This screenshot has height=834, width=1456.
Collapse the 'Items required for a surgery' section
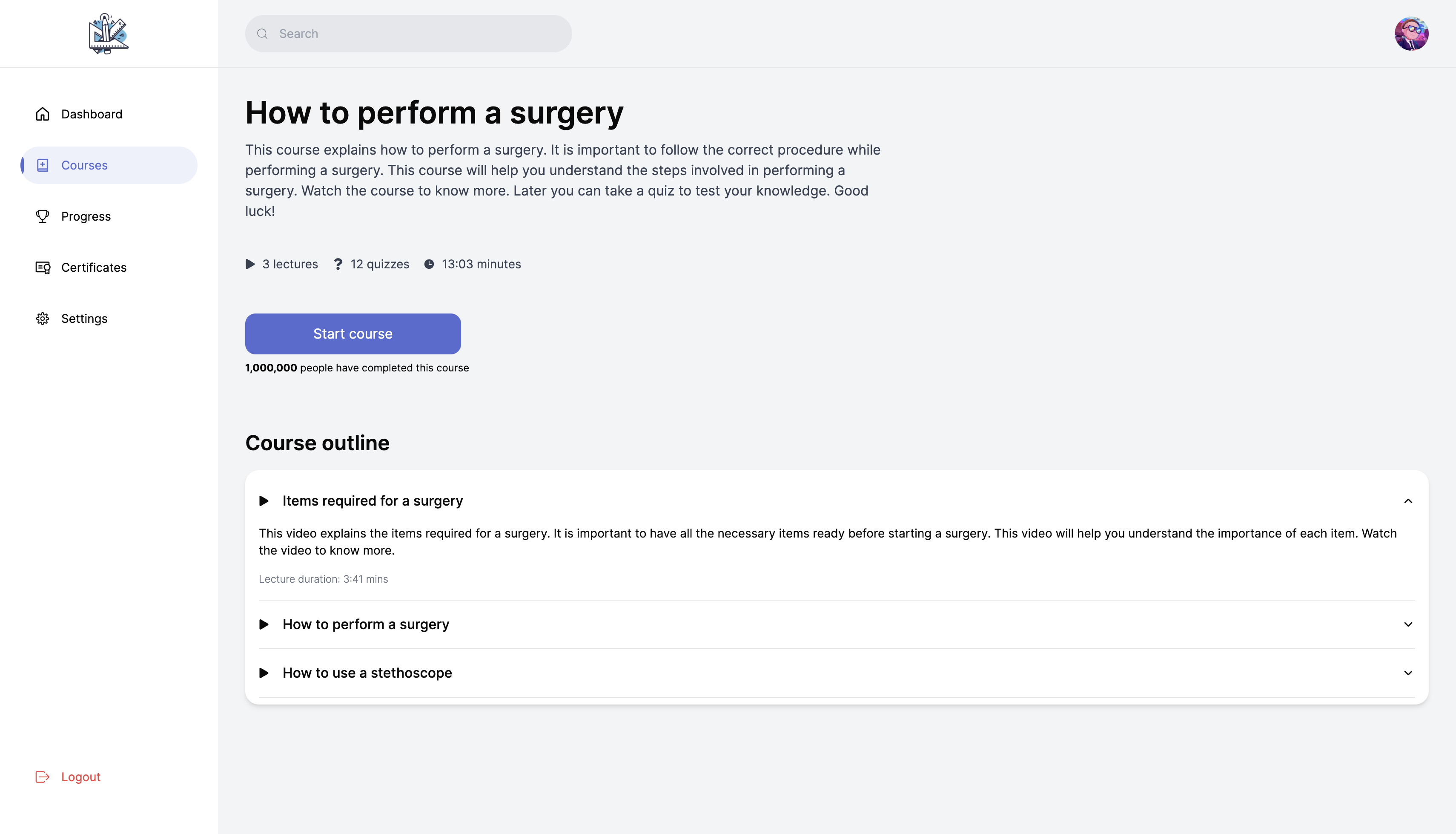click(1408, 501)
